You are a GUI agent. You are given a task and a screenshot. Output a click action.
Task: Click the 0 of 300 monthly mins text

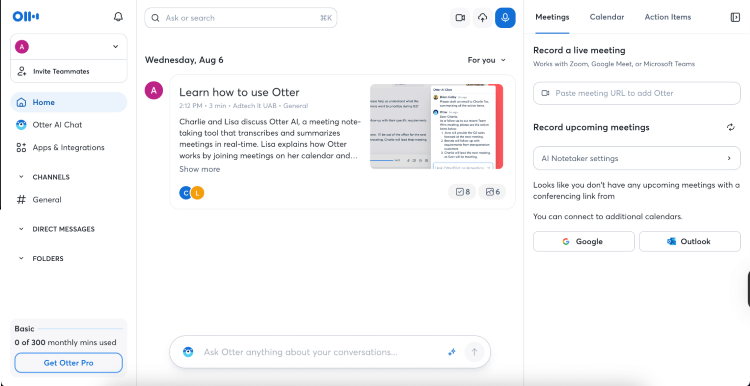65,342
